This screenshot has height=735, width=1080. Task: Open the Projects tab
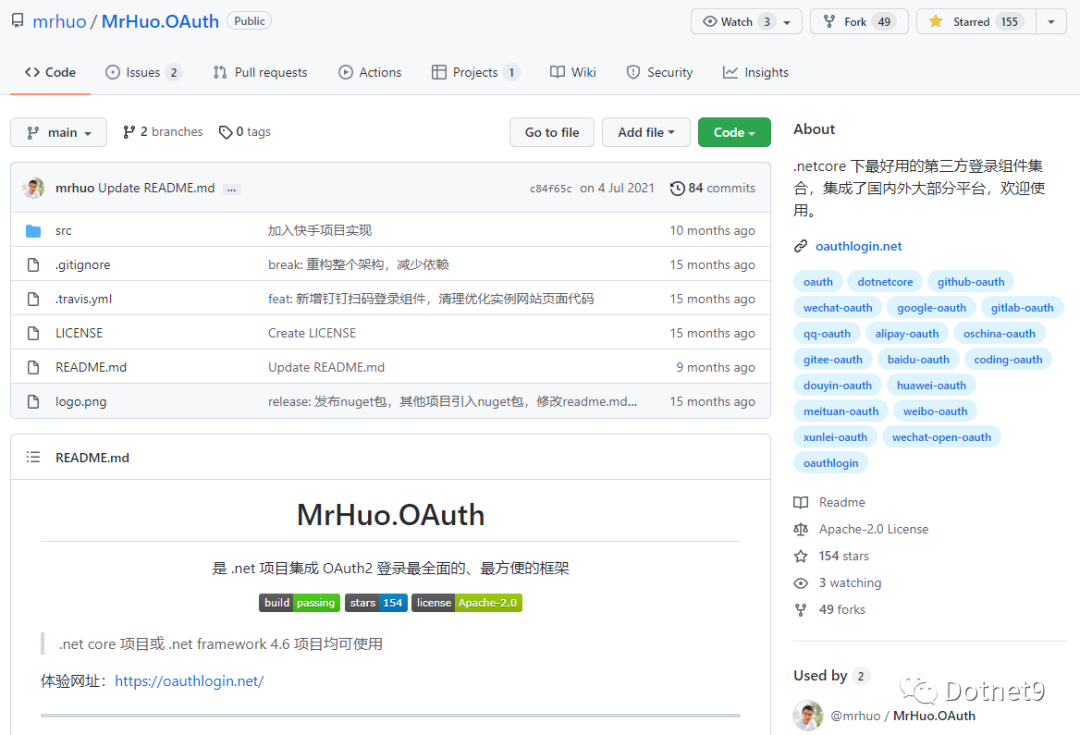point(475,72)
